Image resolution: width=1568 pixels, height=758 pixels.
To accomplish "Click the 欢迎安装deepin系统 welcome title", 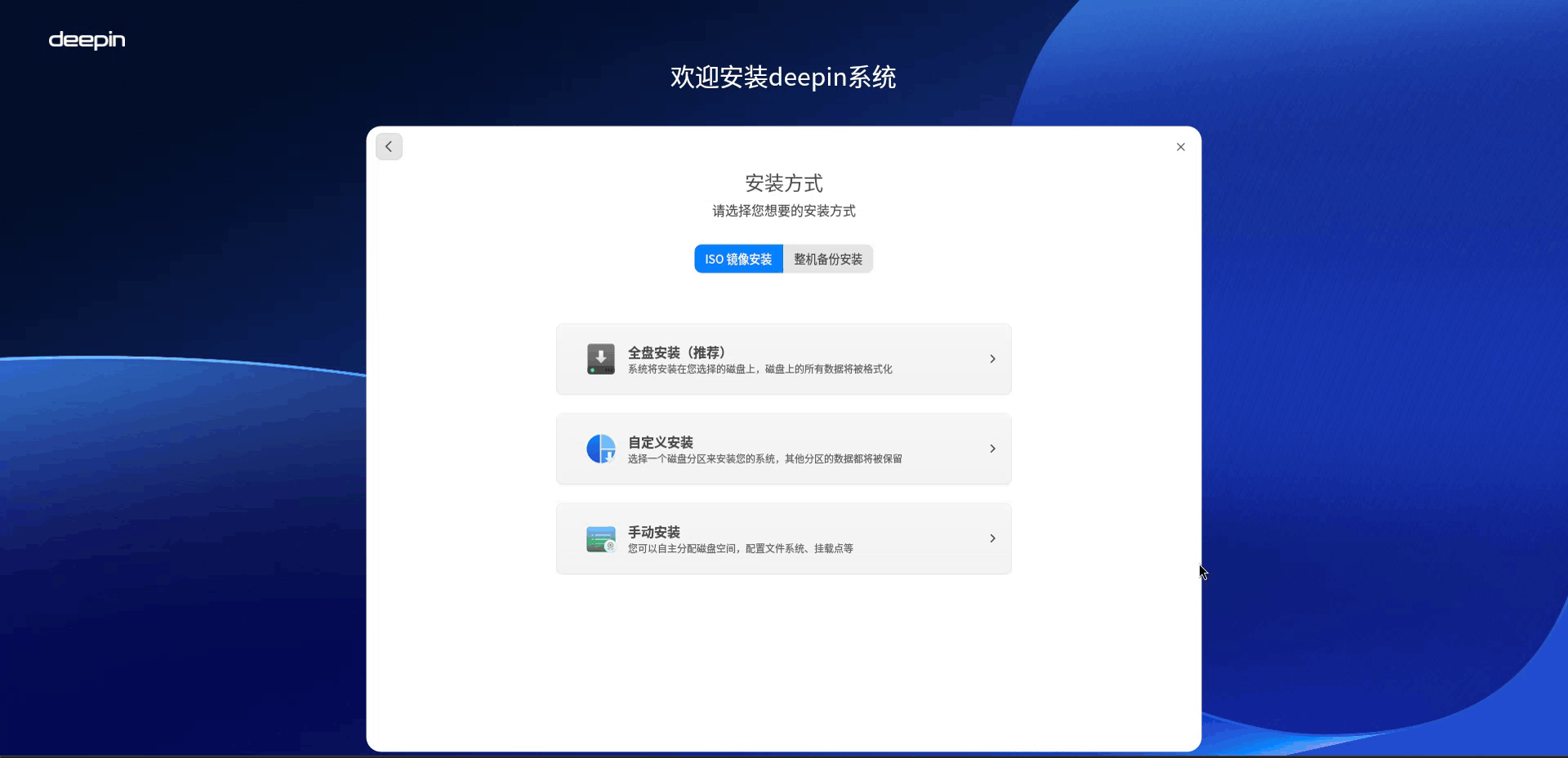I will (783, 78).
